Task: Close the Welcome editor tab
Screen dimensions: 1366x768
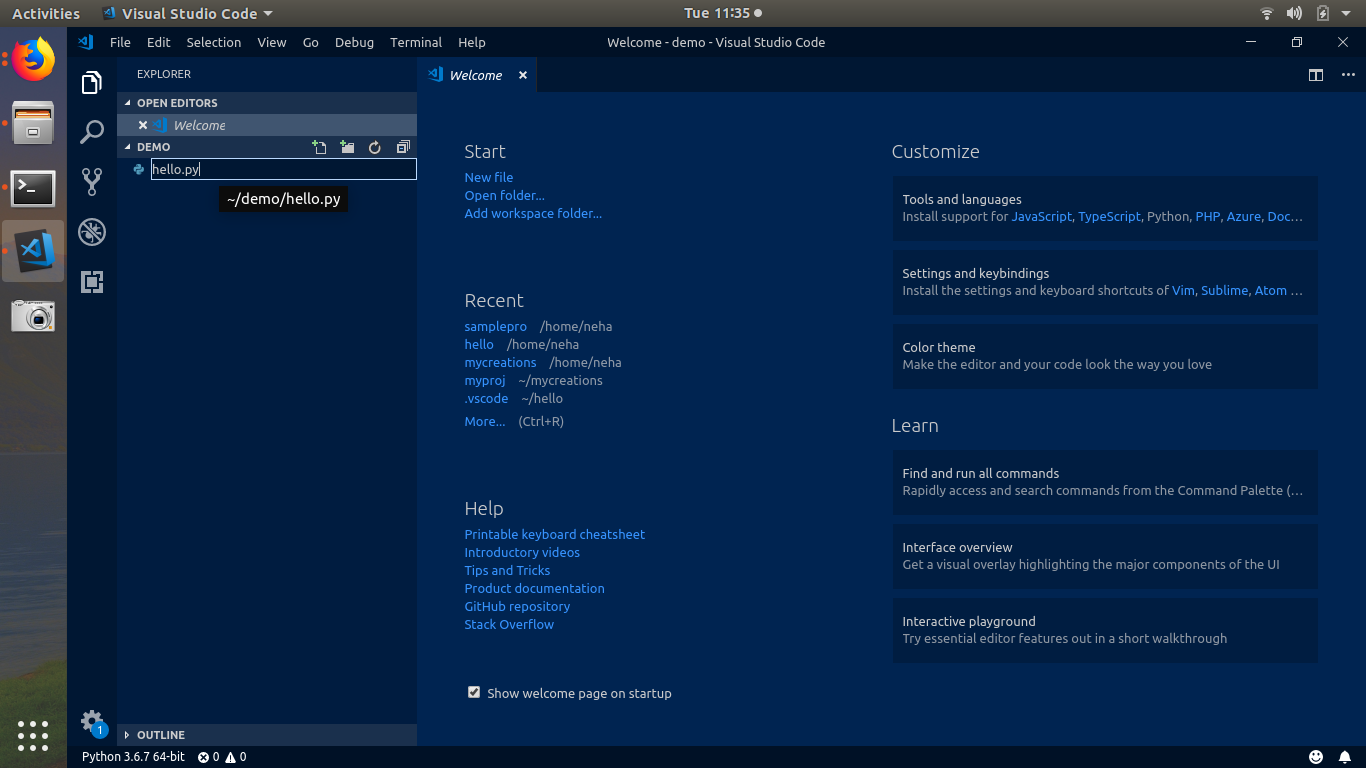Action: tap(522, 75)
